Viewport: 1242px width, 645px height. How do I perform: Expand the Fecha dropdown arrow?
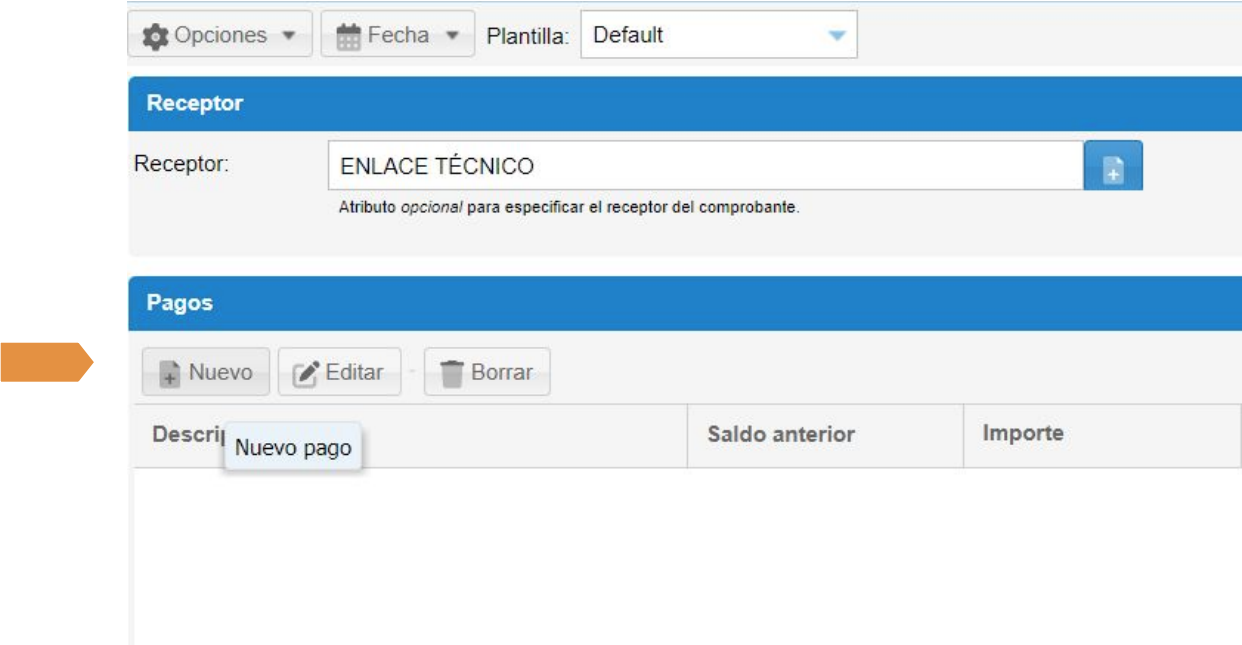pos(452,36)
